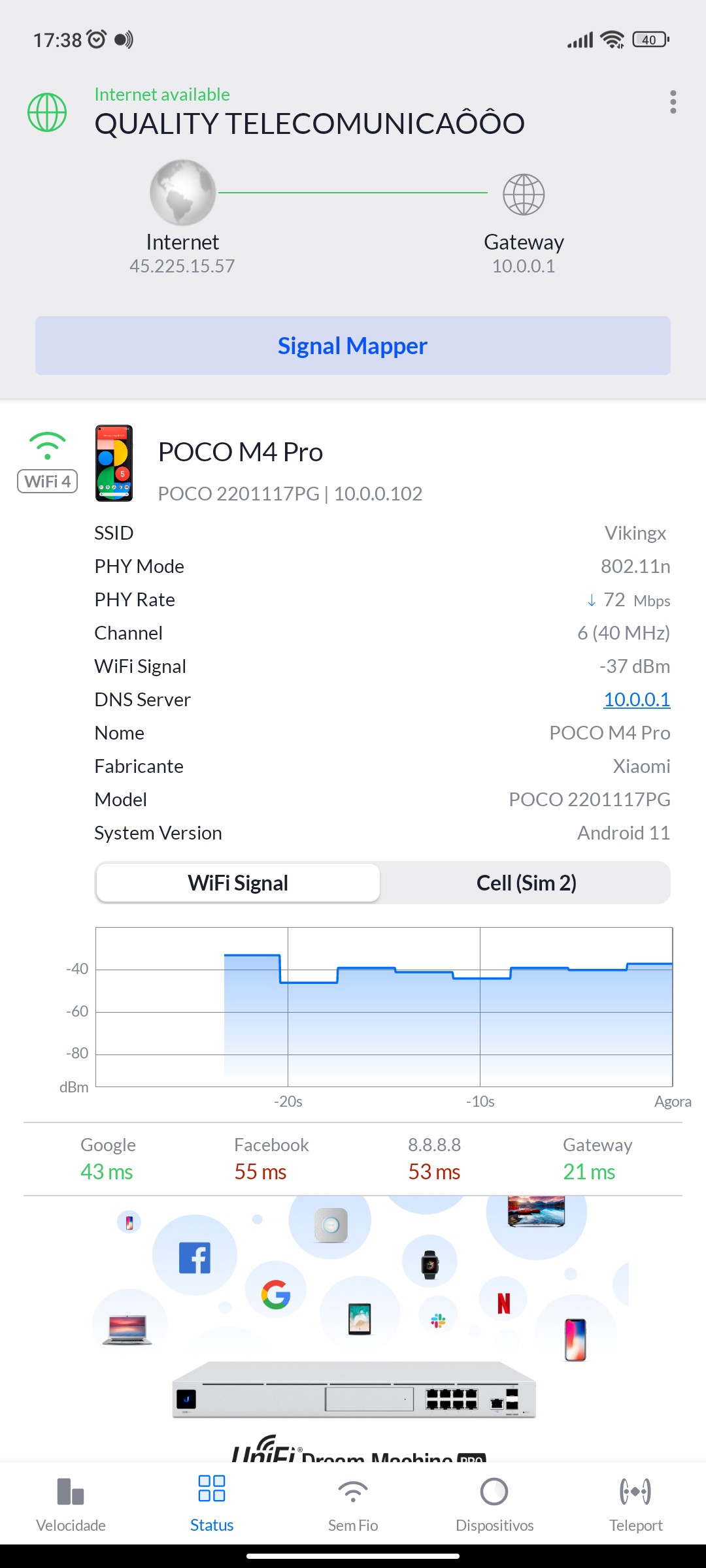Tap the Netflix N bubble icon
706x1568 pixels.
(x=503, y=1303)
